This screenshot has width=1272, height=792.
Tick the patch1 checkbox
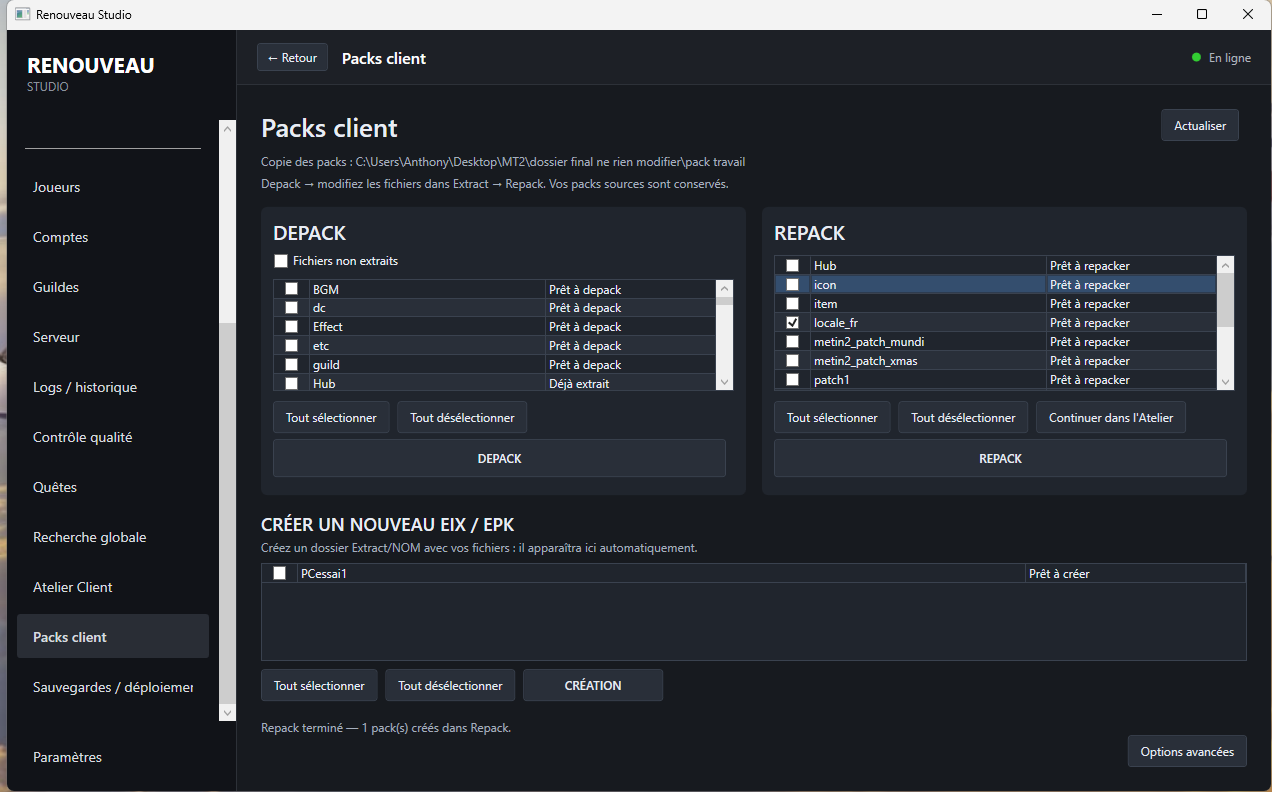[793, 380]
